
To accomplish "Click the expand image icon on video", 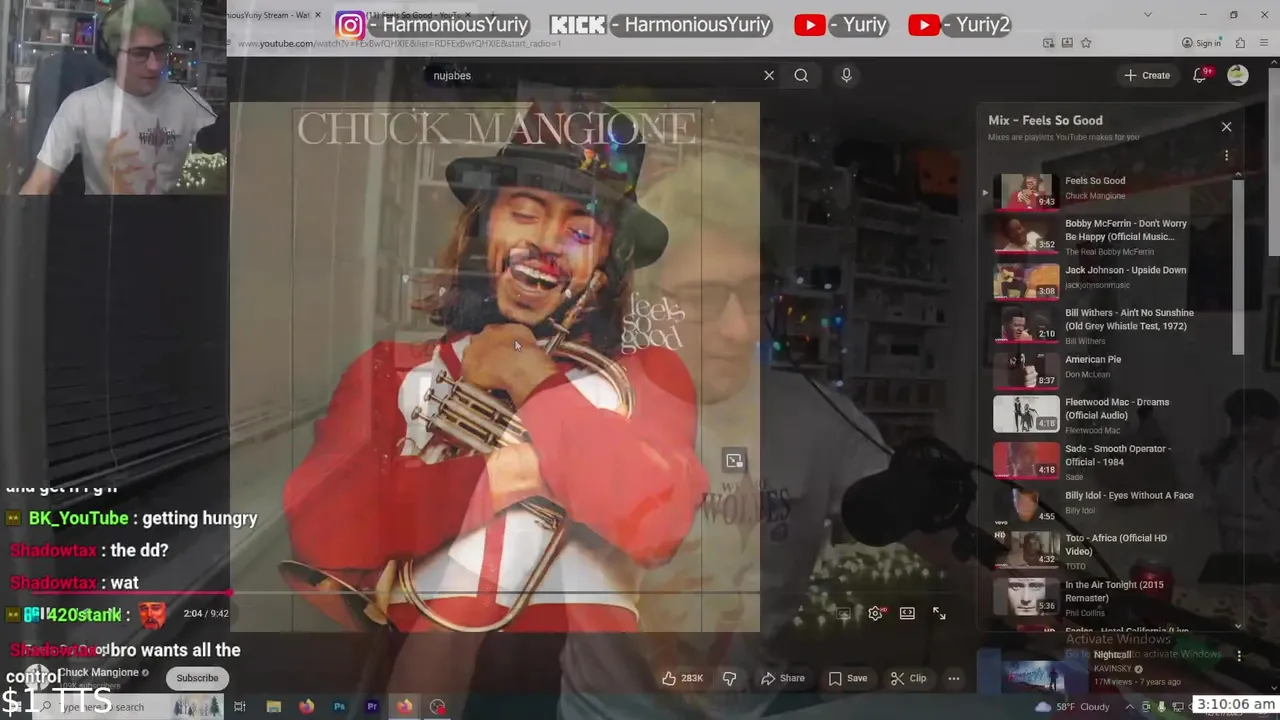I will [x=734, y=460].
